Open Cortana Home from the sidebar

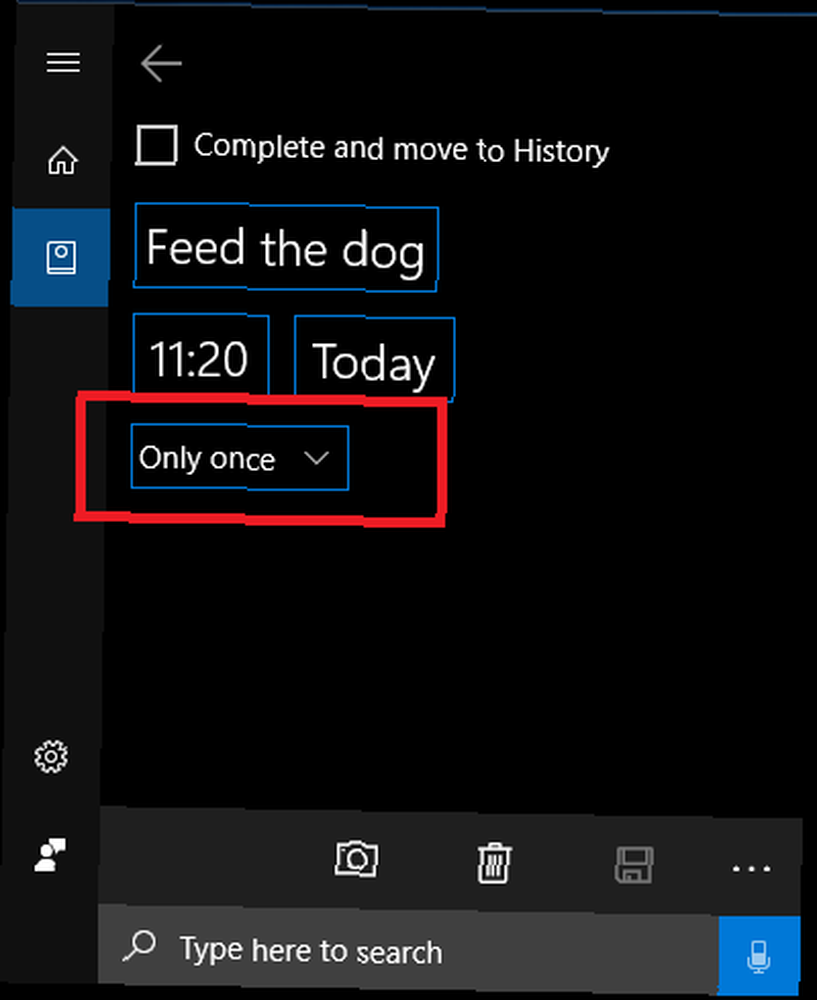pyautogui.click(x=63, y=160)
